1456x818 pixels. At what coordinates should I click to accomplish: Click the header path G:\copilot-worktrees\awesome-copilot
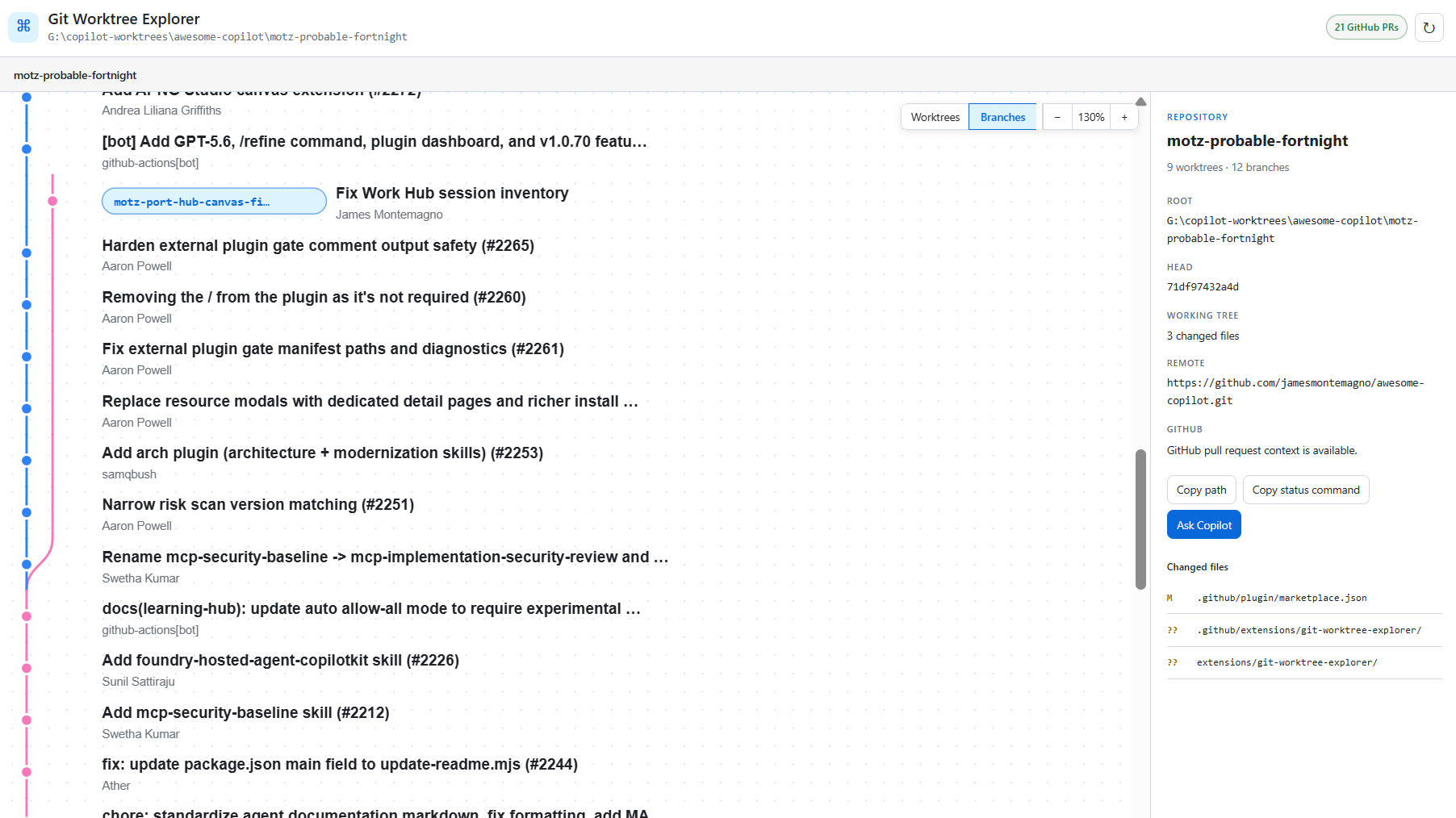[x=228, y=37]
